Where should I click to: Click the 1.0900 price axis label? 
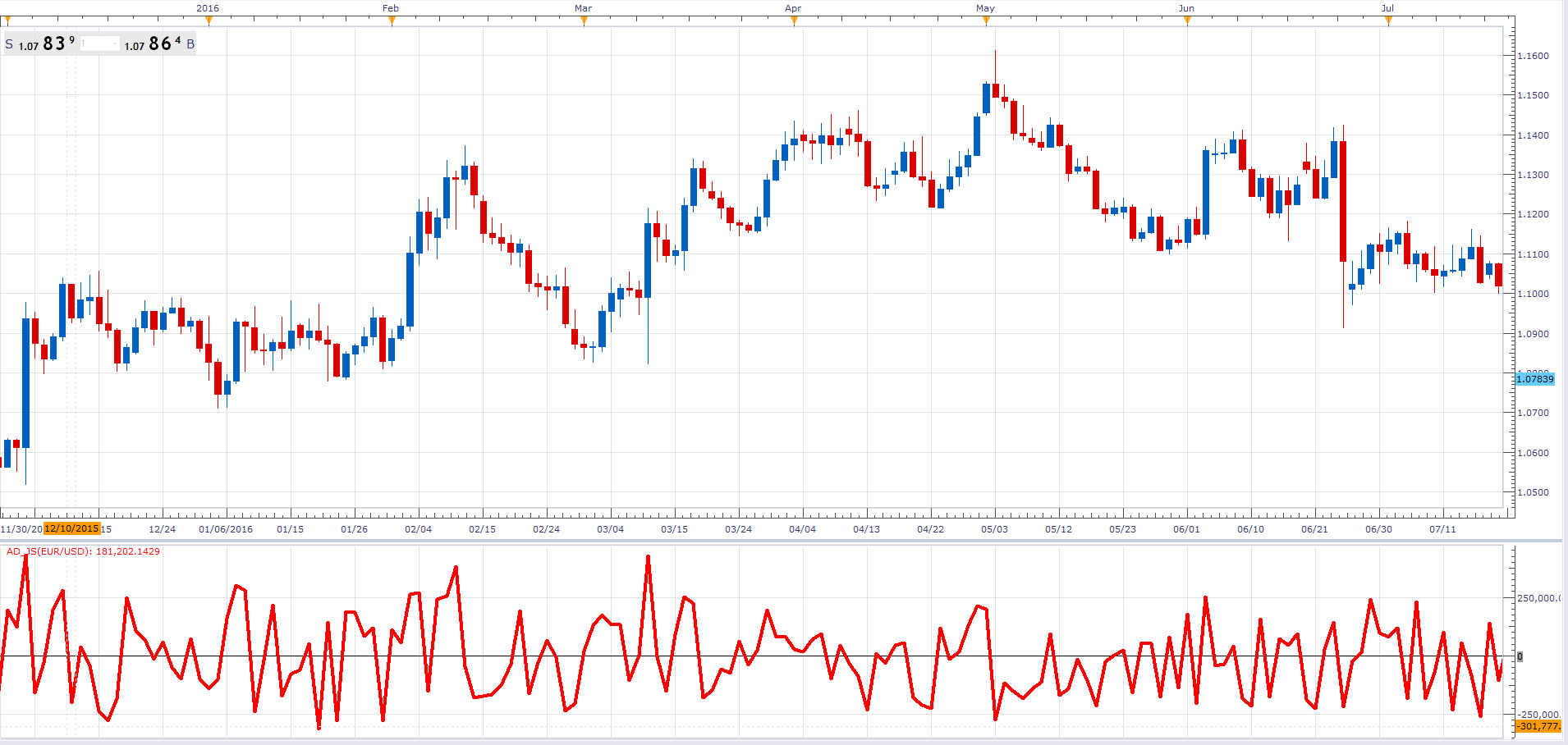coord(1533,334)
